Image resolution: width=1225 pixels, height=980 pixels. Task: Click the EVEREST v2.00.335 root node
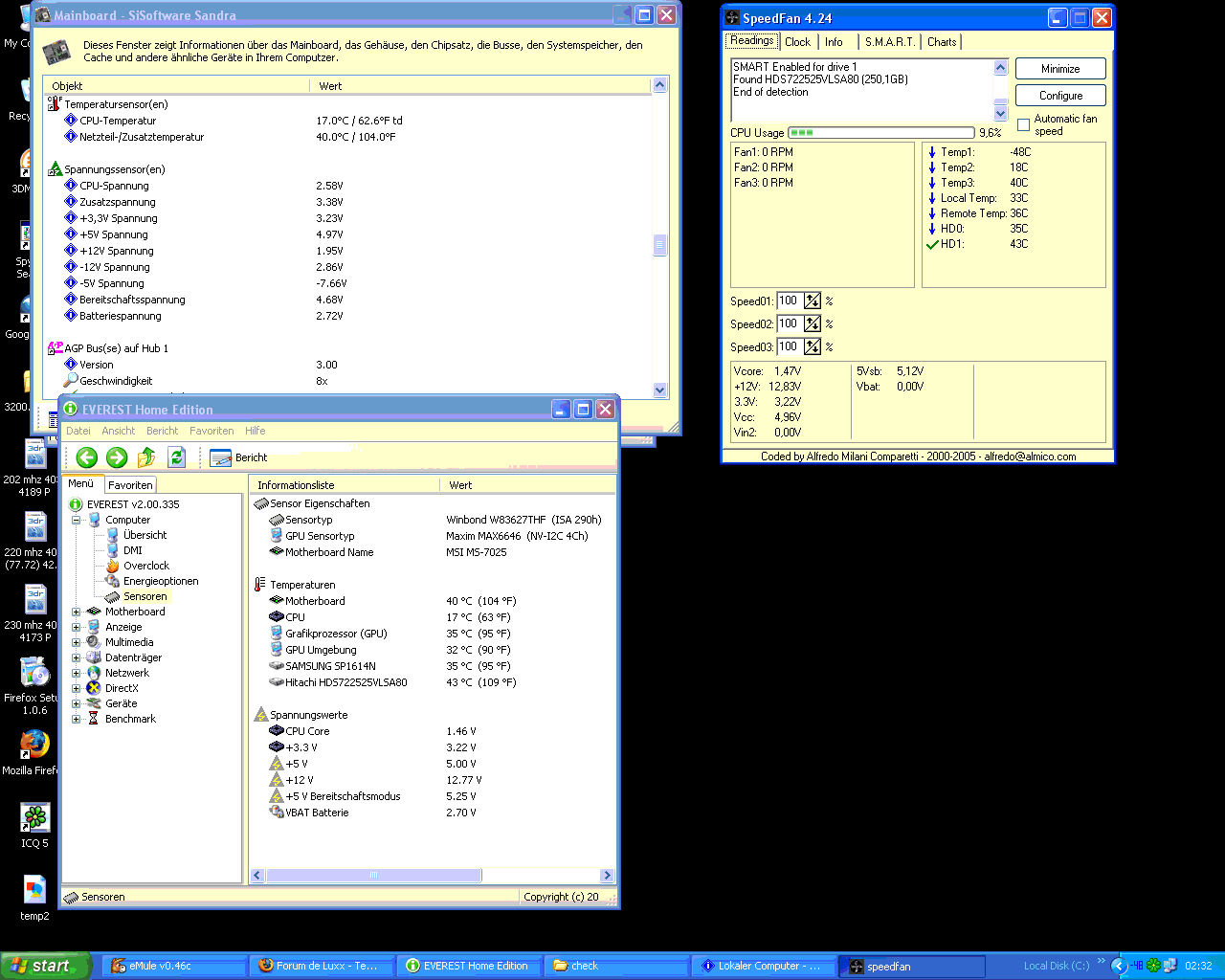(x=133, y=504)
